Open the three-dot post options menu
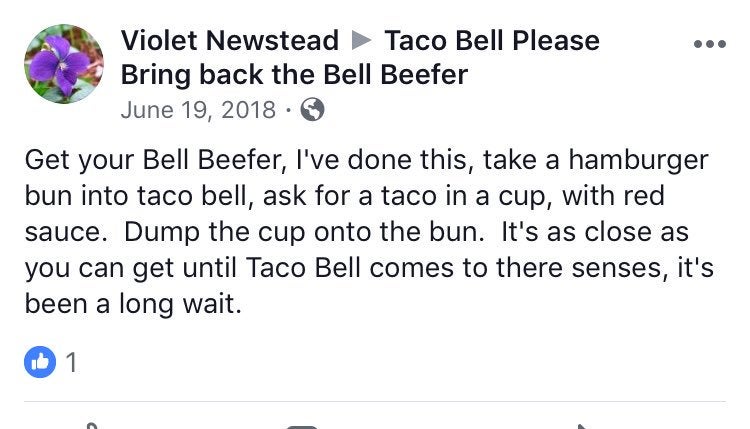Image resolution: width=750 pixels, height=429 pixels. pos(710,44)
